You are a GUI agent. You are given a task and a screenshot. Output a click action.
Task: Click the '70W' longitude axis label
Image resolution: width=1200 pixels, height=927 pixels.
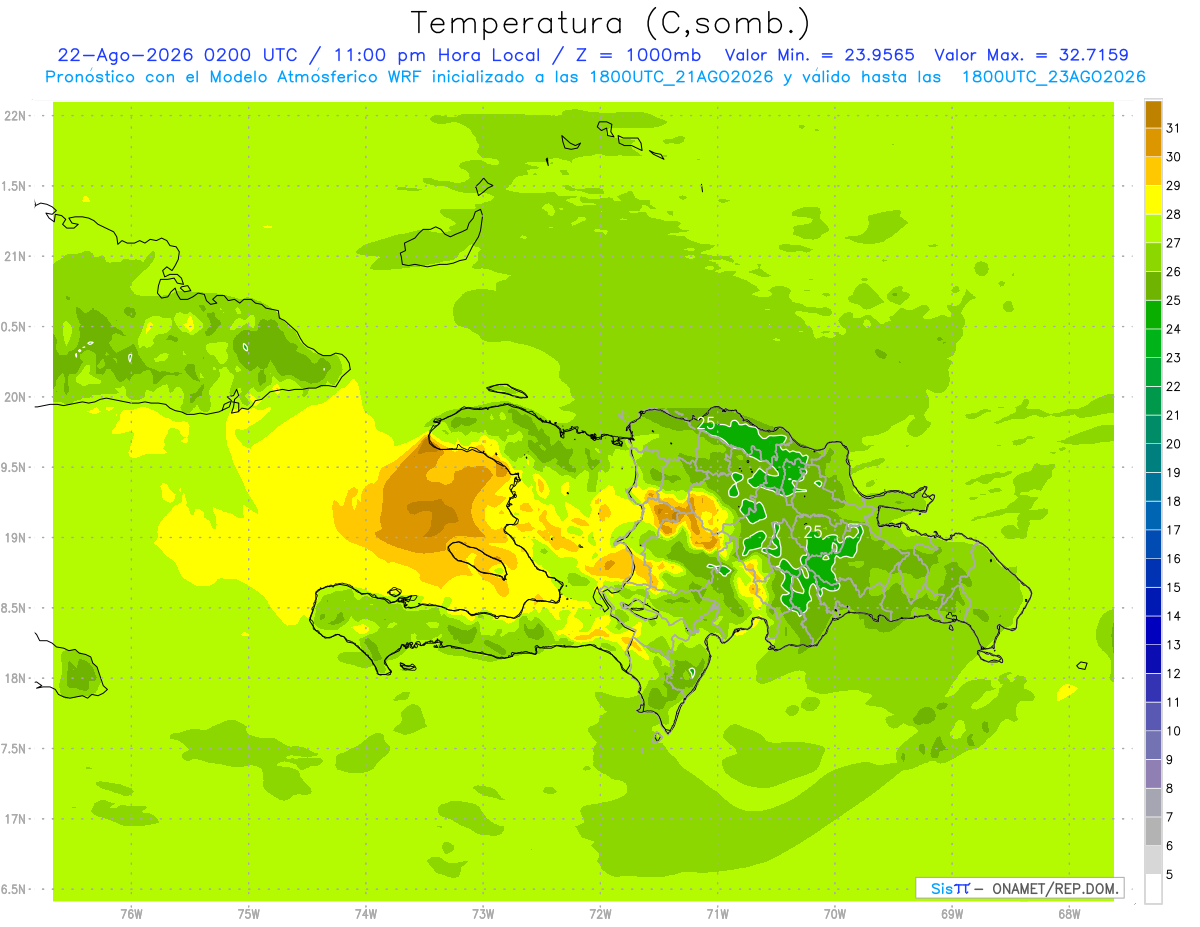click(x=835, y=914)
